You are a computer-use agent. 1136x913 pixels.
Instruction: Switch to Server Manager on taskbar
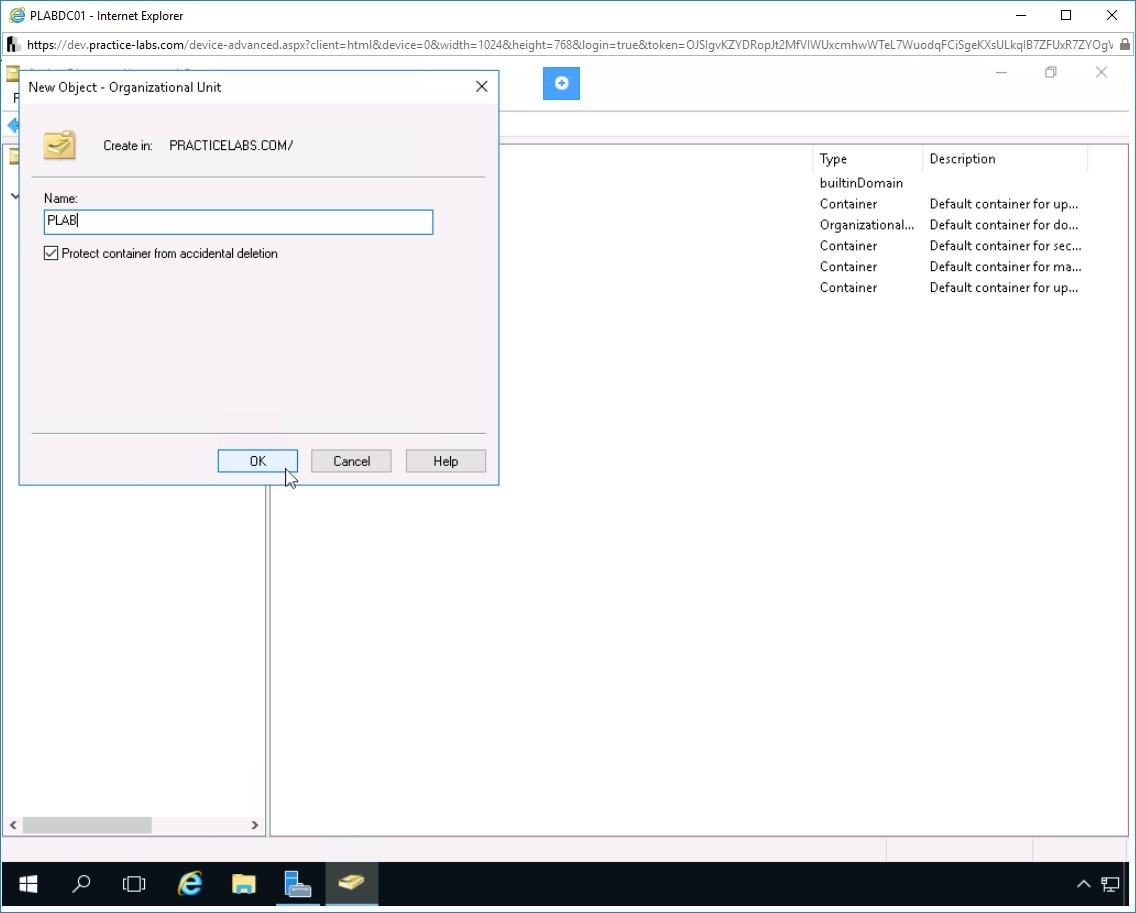298,884
